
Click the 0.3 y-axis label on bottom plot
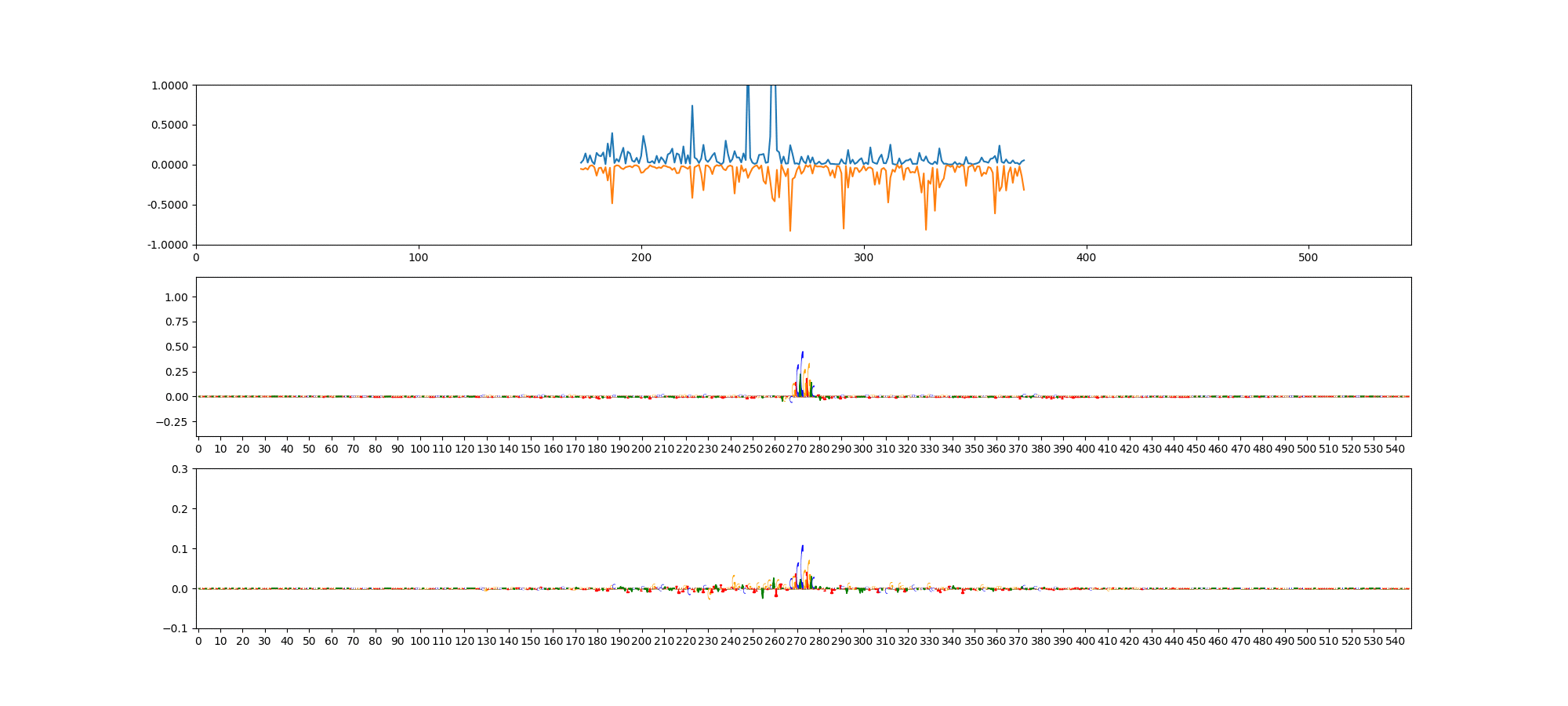tap(180, 469)
